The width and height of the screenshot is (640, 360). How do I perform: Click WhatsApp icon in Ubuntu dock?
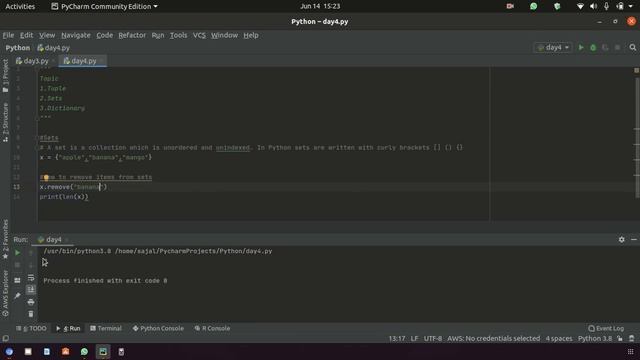pyautogui.click(x=84, y=351)
